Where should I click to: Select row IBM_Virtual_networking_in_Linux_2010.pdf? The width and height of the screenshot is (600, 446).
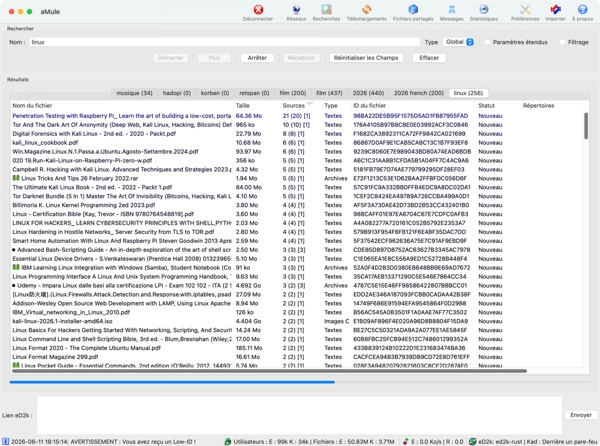click(x=297, y=312)
